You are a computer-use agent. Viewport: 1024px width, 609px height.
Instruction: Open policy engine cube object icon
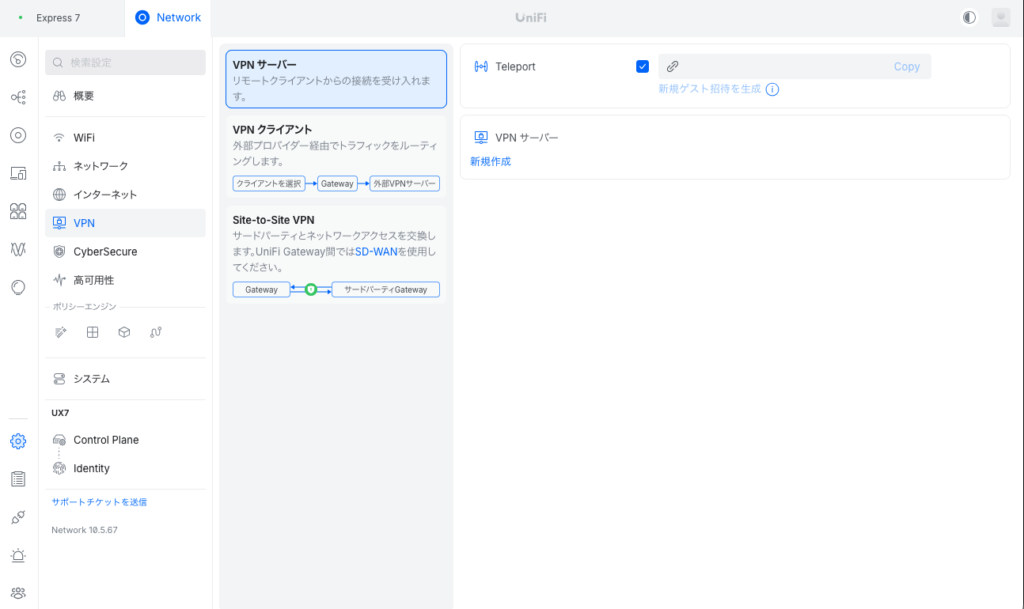(x=124, y=332)
